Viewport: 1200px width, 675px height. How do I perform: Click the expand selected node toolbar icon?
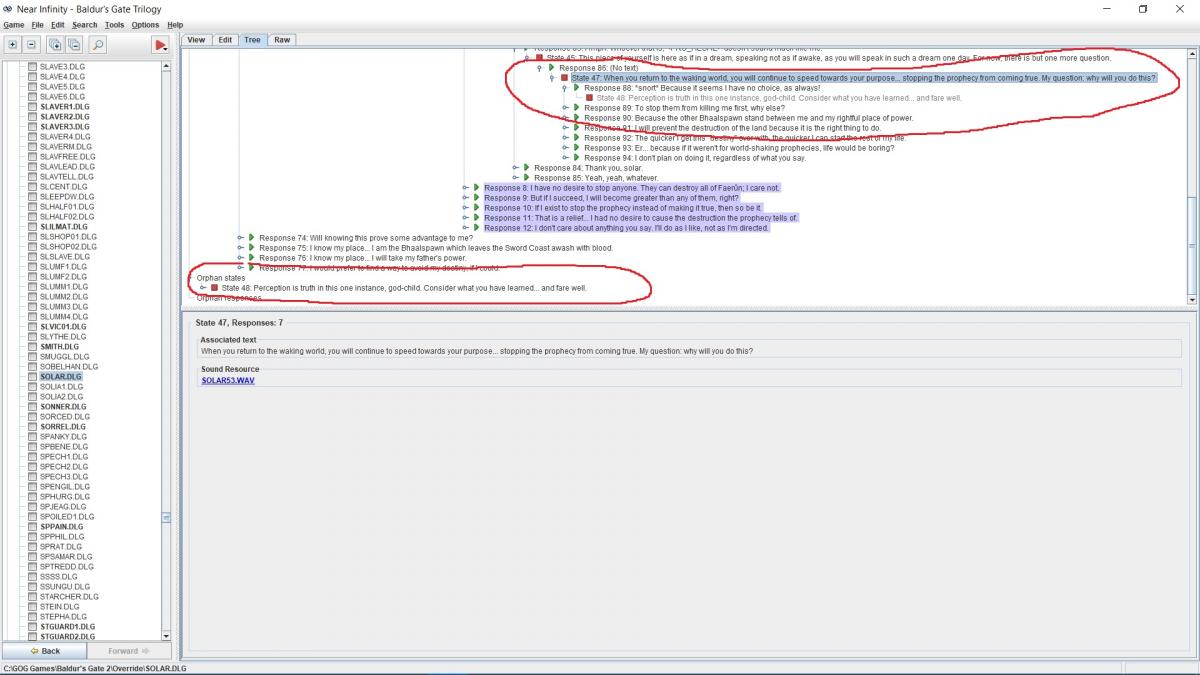point(12,44)
